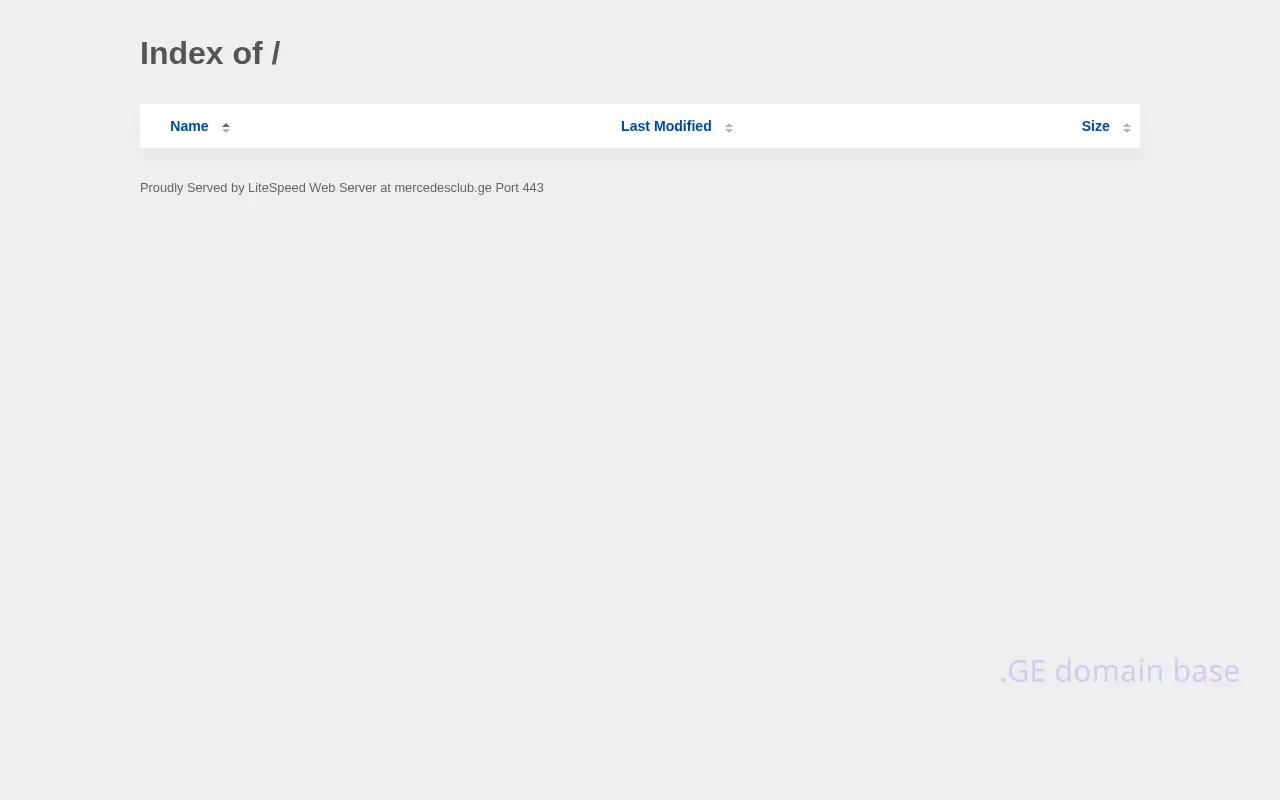Click the sort arrows beside Last Modified
Image resolution: width=1280 pixels, height=800 pixels.
[x=729, y=127]
